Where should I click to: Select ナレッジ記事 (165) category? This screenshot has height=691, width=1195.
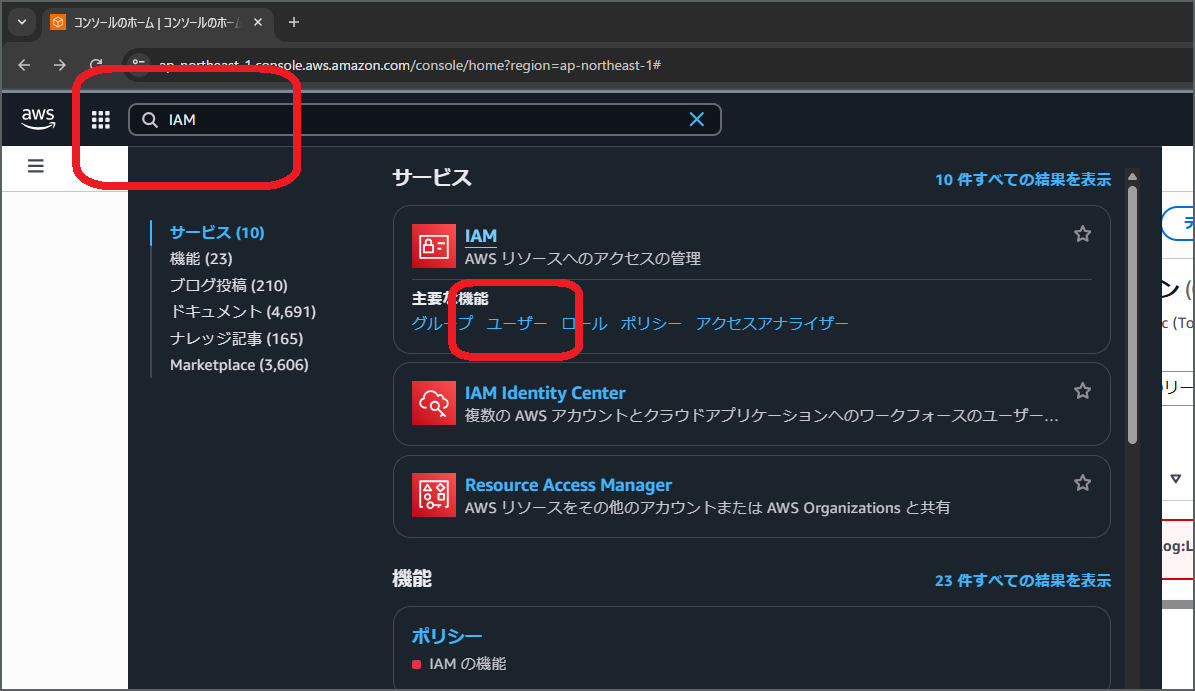pyautogui.click(x=236, y=338)
